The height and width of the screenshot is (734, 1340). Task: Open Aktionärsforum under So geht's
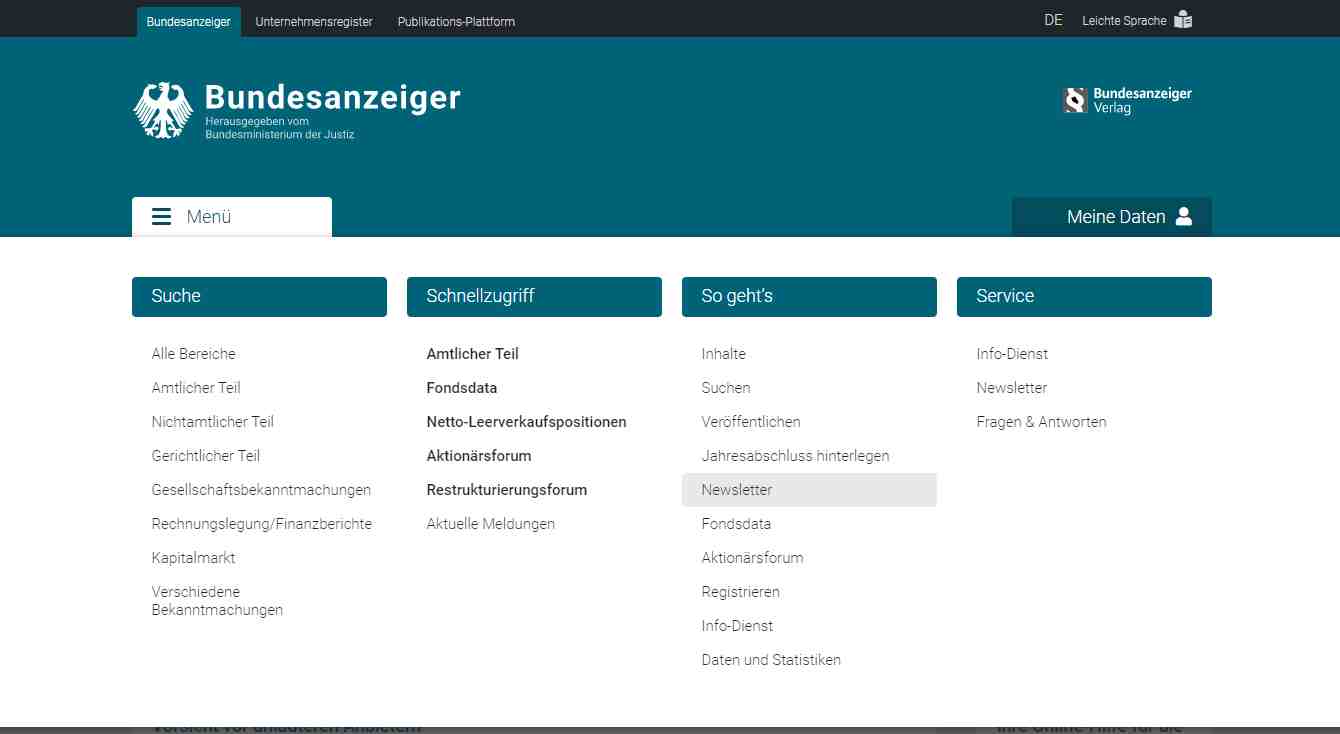[753, 558]
